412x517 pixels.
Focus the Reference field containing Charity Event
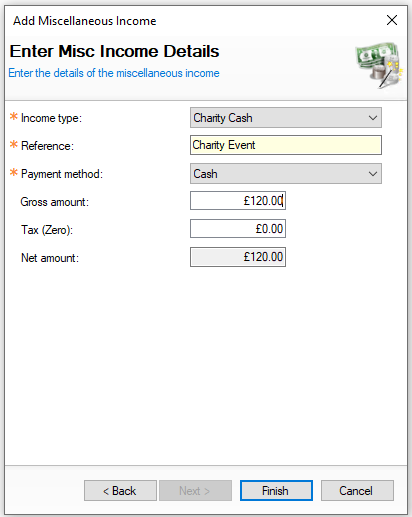click(286, 145)
